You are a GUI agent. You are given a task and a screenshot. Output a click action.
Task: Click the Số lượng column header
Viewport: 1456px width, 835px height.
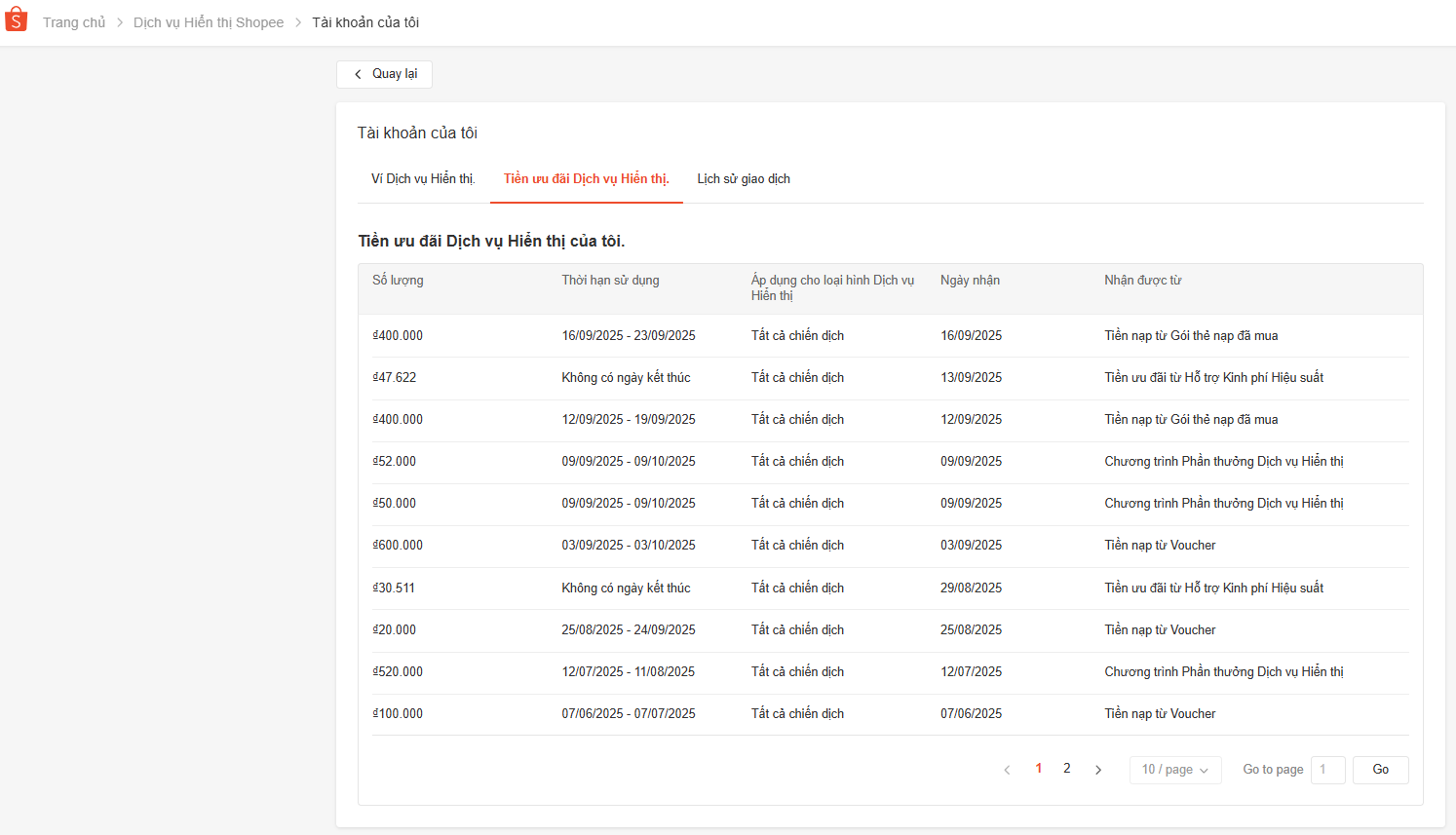point(398,281)
